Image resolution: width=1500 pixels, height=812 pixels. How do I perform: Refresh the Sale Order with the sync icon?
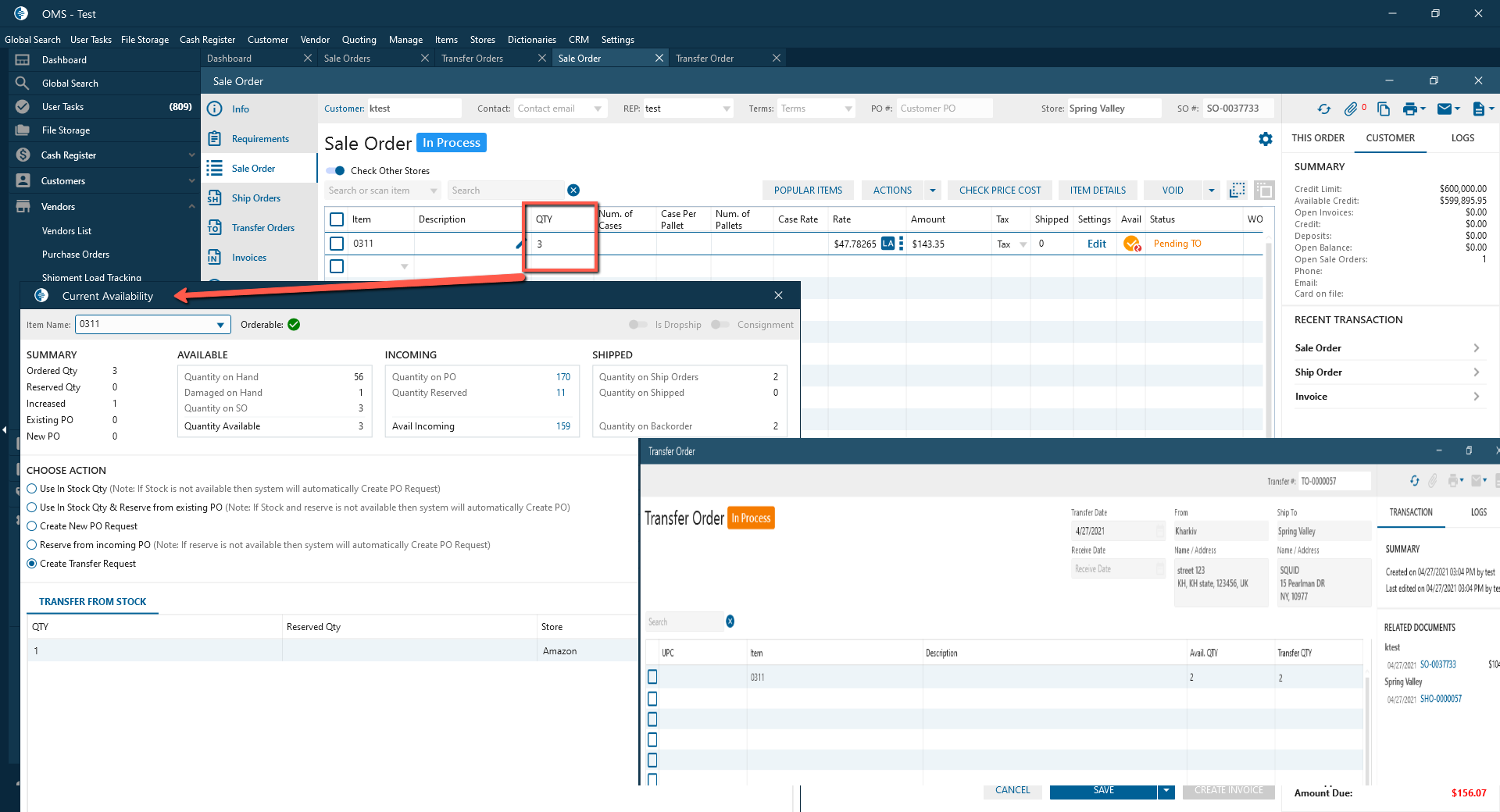point(1323,109)
